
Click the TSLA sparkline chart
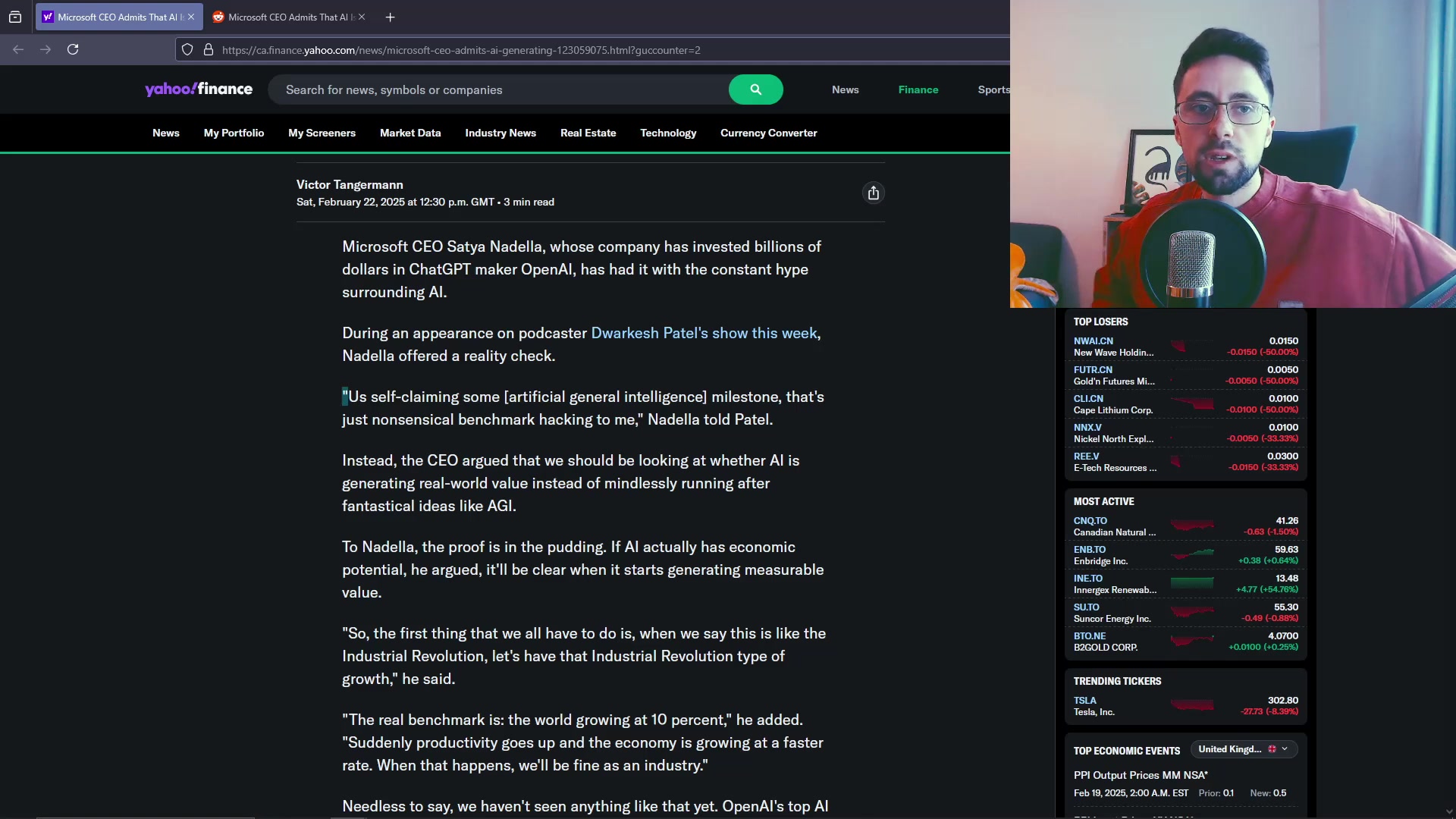(x=1192, y=705)
